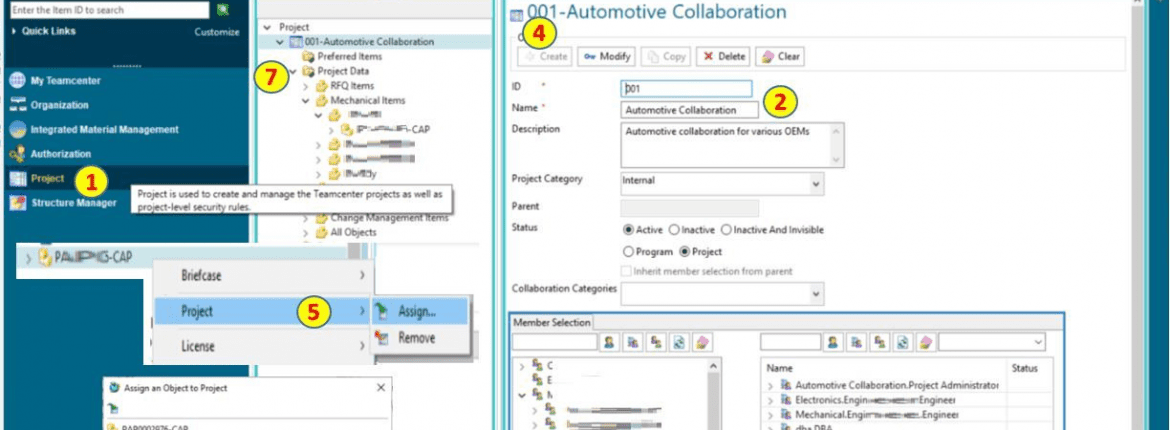Screen dimensions: 1170x430
Task: Click the Delete button
Action: (723, 56)
